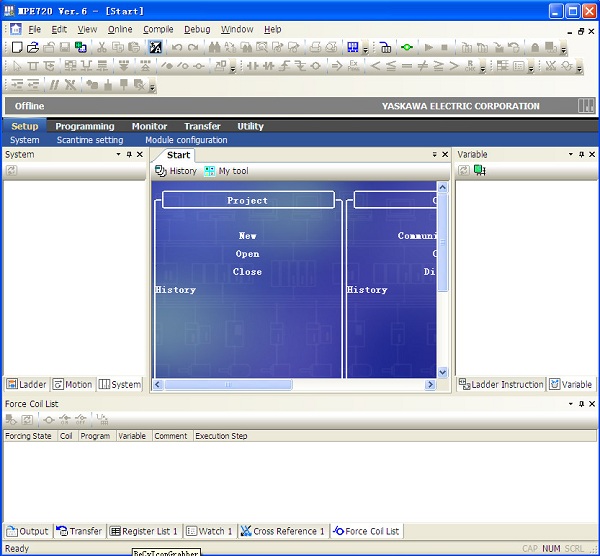Click the blue module configuration toolbar icon
The image size is (600, 556).
352,47
